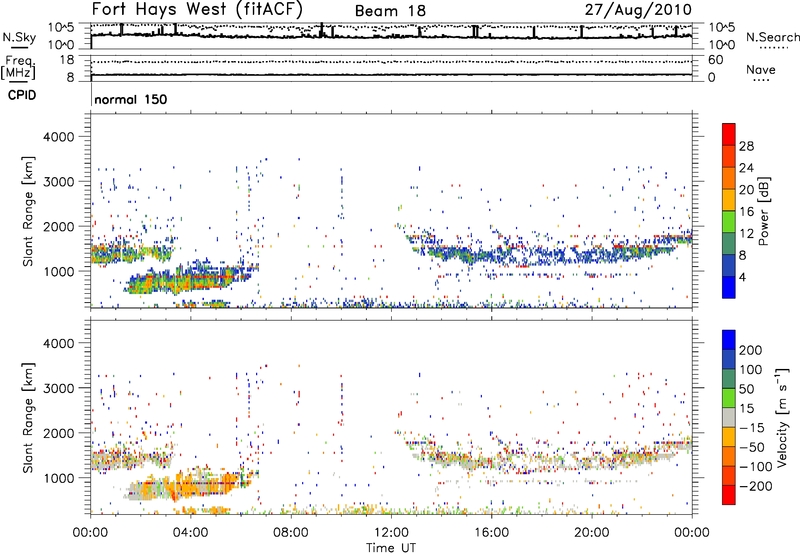800x554 pixels.
Task: Click the date "27/Aug/2010"
Action: pyautogui.click(x=638, y=10)
